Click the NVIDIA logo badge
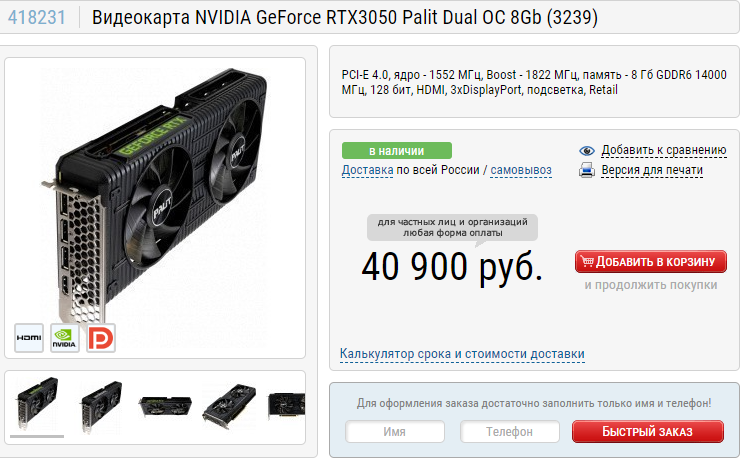 tap(64, 338)
